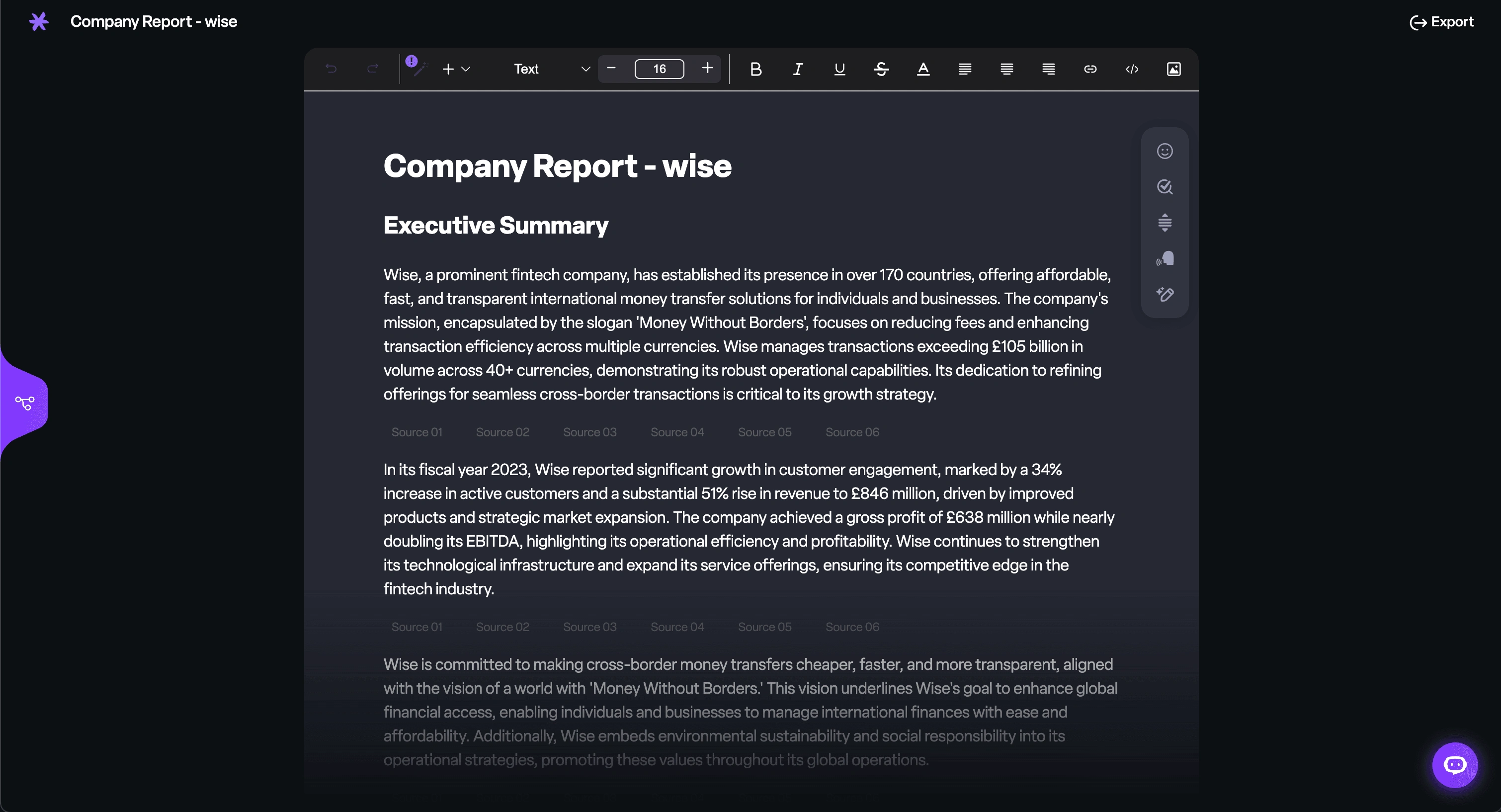Open Source 06 under first paragraph
The width and height of the screenshot is (1501, 812).
(852, 432)
